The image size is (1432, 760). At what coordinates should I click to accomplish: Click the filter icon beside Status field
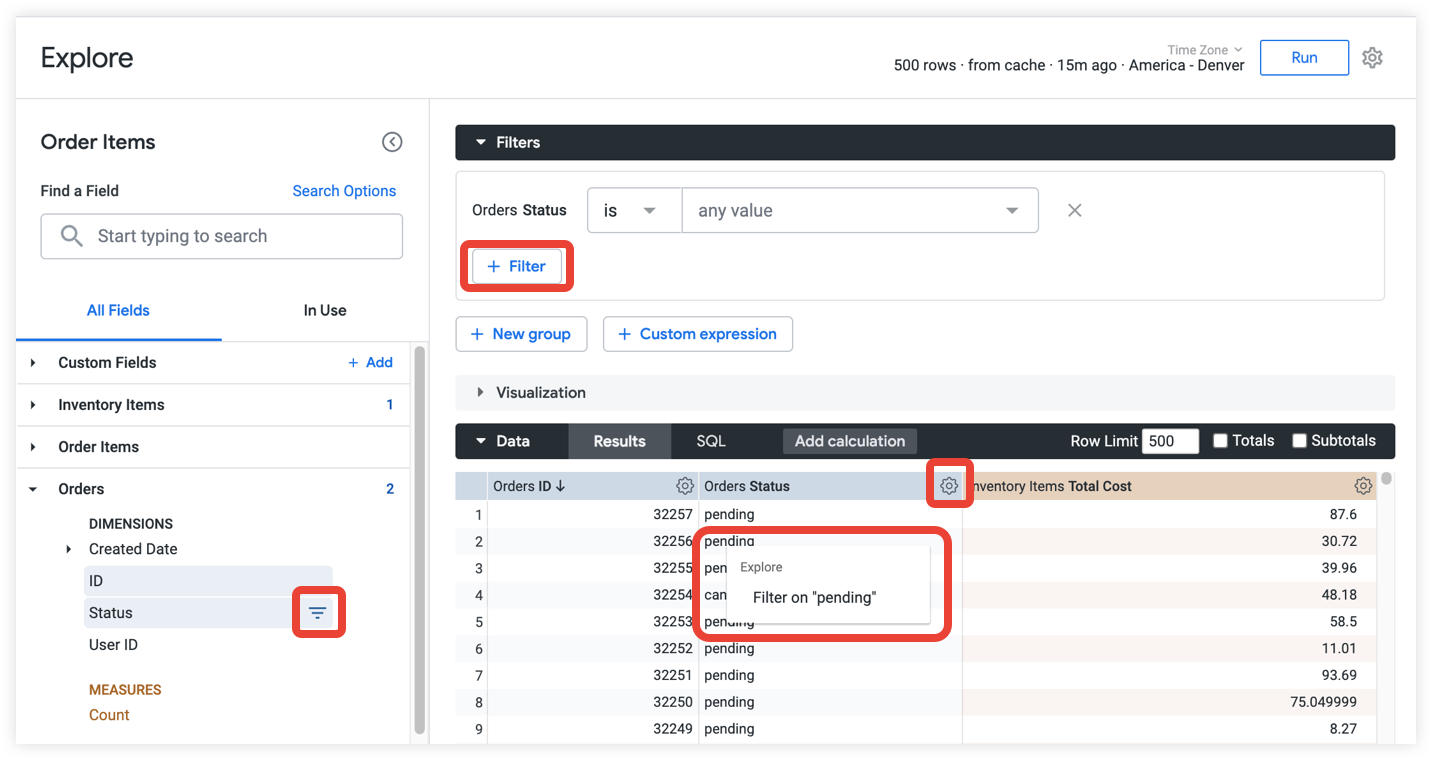[318, 613]
